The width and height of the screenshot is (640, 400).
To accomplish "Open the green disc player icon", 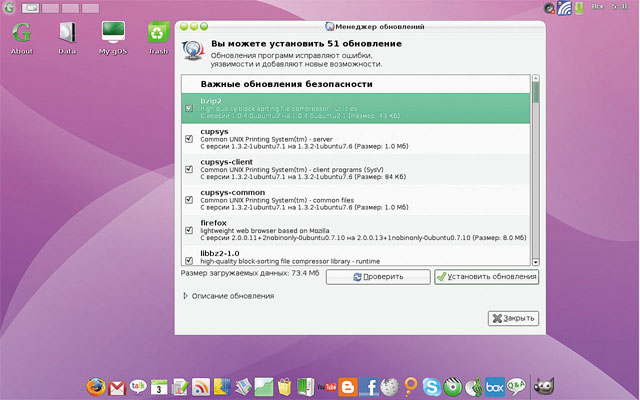I will click(x=452, y=387).
